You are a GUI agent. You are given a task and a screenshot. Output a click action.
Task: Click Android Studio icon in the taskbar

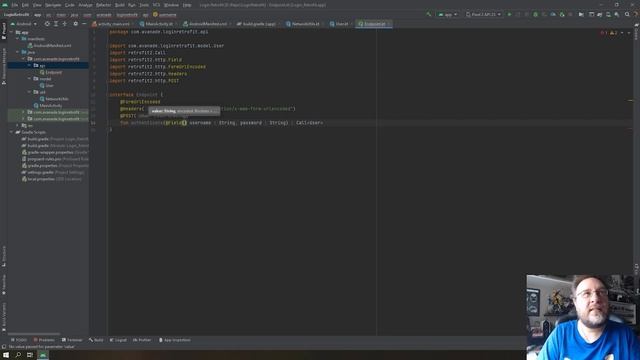[43, 355]
